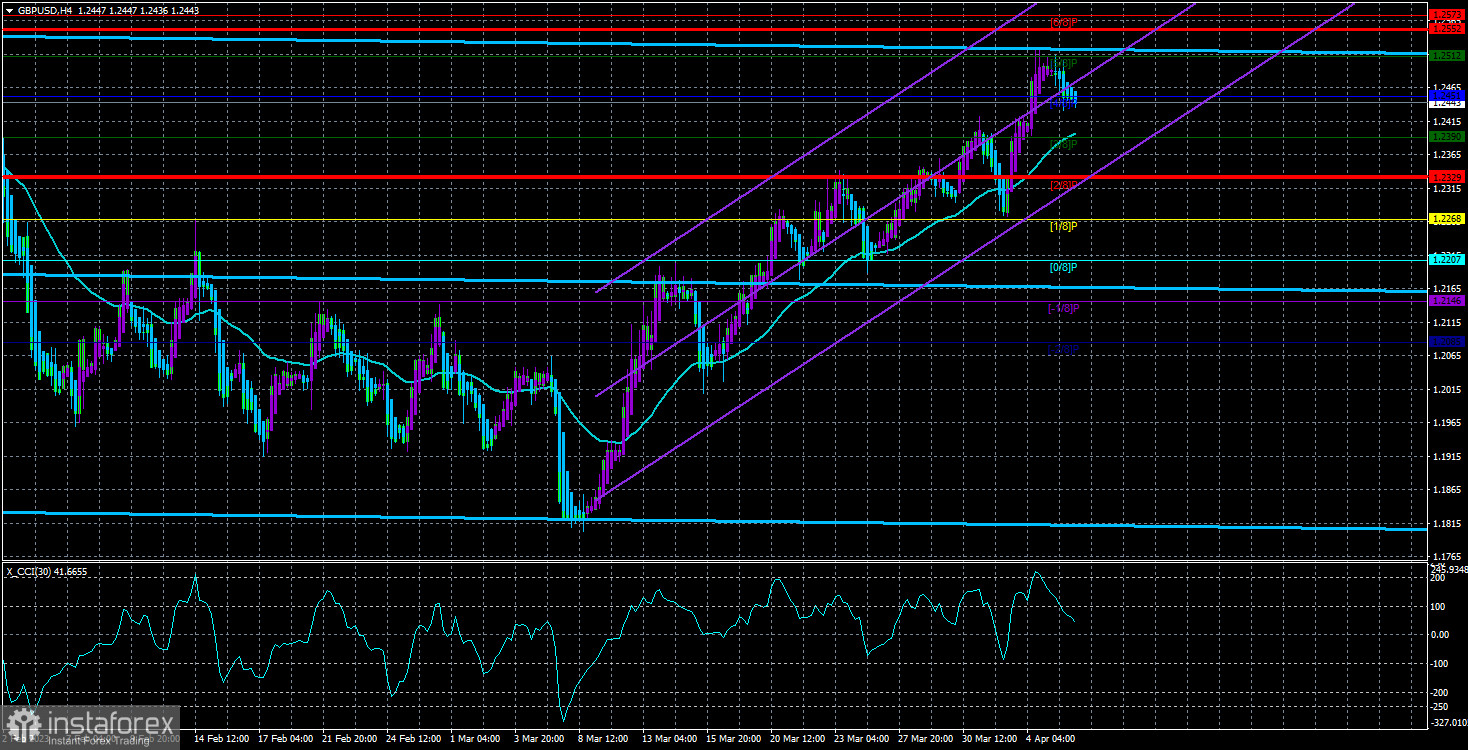Select the 1.2268 yellow price tag
This screenshot has height=750, width=1468.
point(1447,218)
